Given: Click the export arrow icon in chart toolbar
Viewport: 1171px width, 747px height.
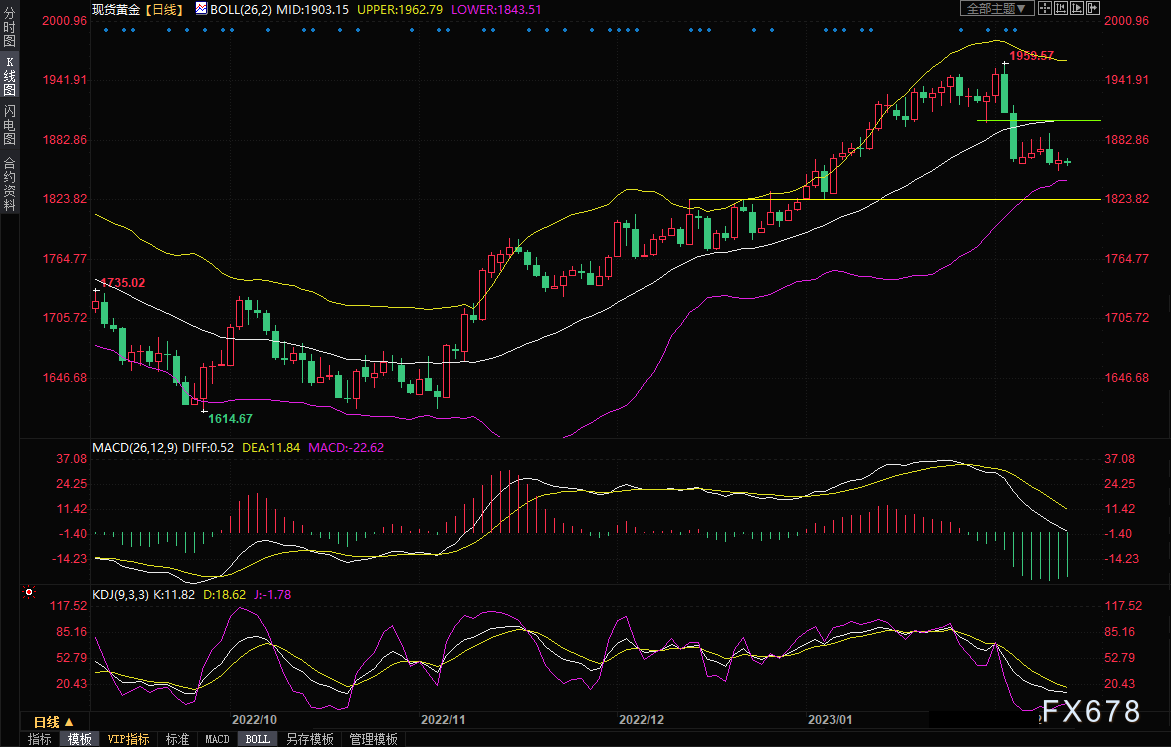Looking at the screenshot, I should coord(1093,8).
